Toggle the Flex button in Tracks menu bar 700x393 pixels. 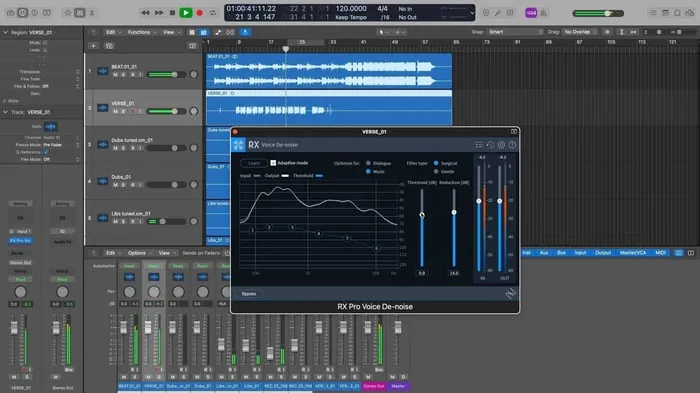[x=230, y=32]
